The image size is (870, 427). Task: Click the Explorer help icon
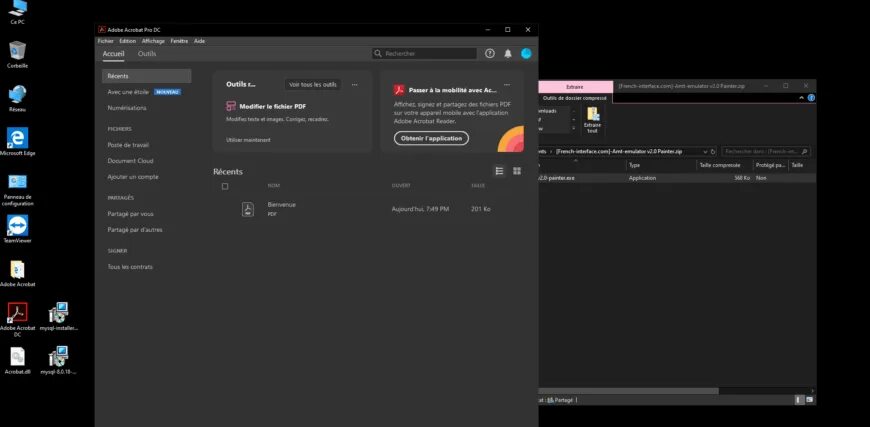[811, 98]
